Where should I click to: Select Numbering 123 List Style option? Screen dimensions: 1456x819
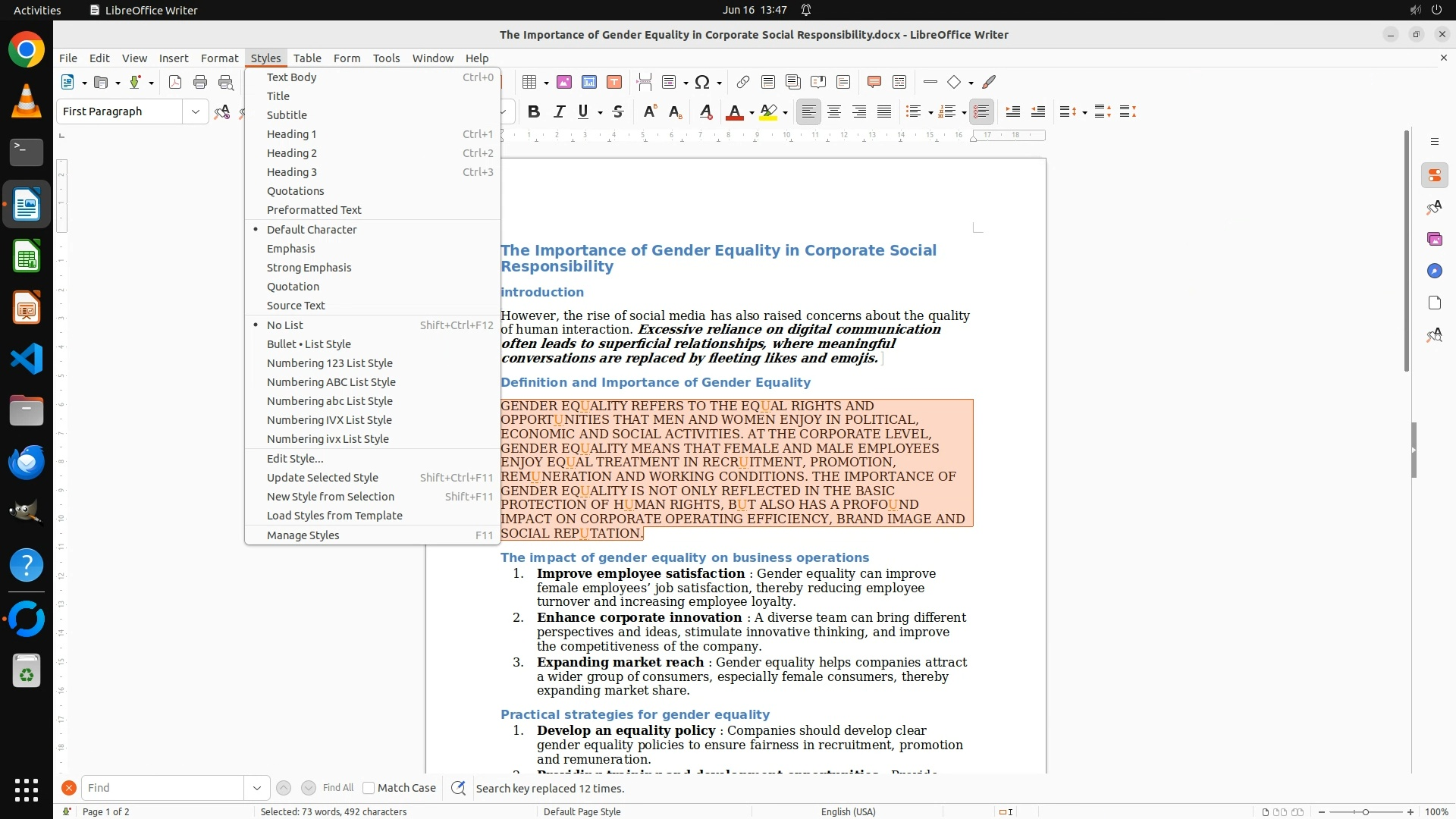(329, 363)
